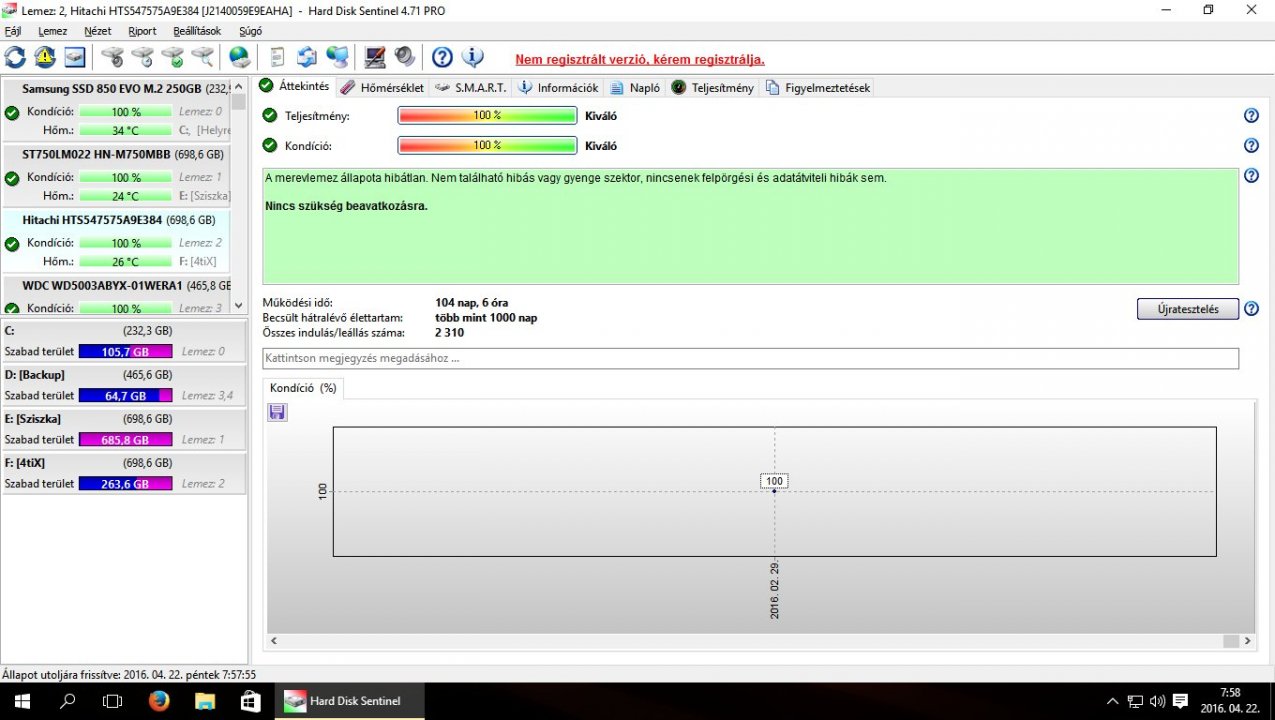Click the yellow warning alert toolbar icon

[x=45, y=57]
